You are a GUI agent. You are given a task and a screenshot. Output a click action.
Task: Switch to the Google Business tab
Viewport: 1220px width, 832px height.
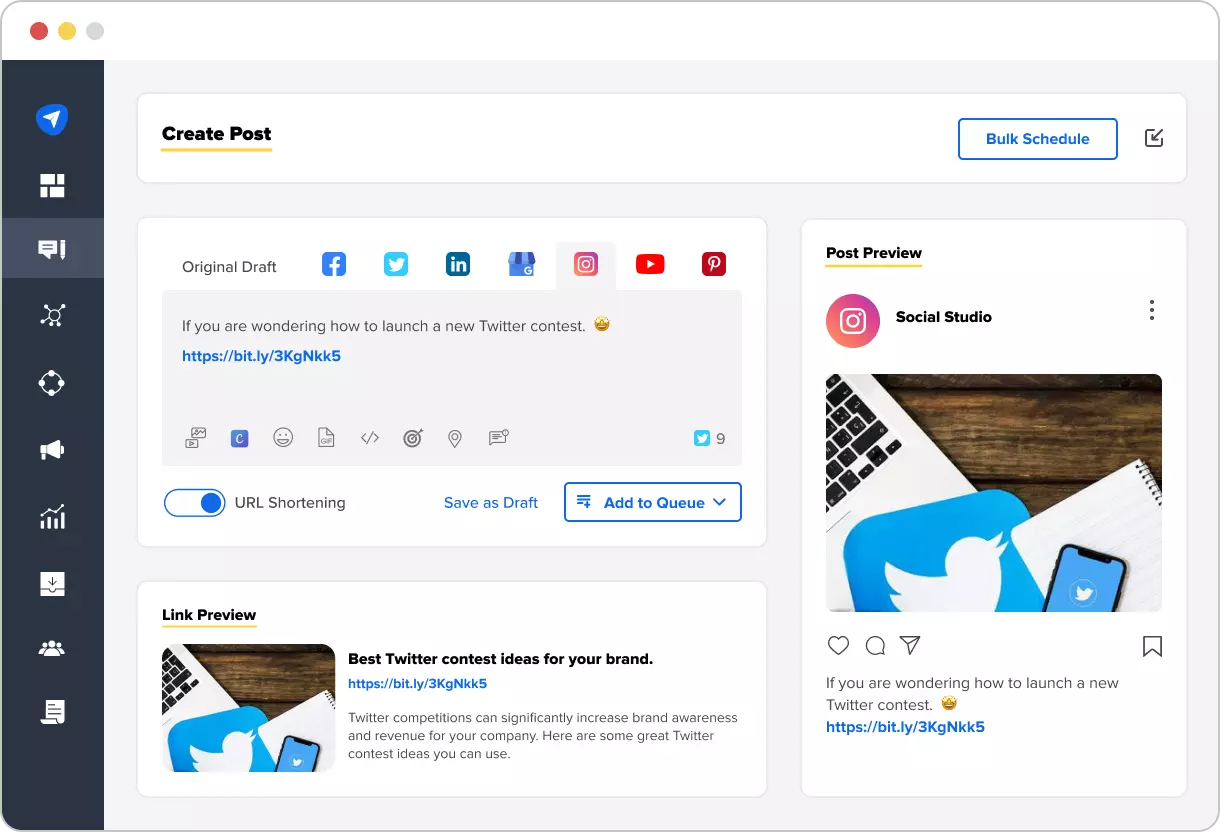[x=522, y=264]
